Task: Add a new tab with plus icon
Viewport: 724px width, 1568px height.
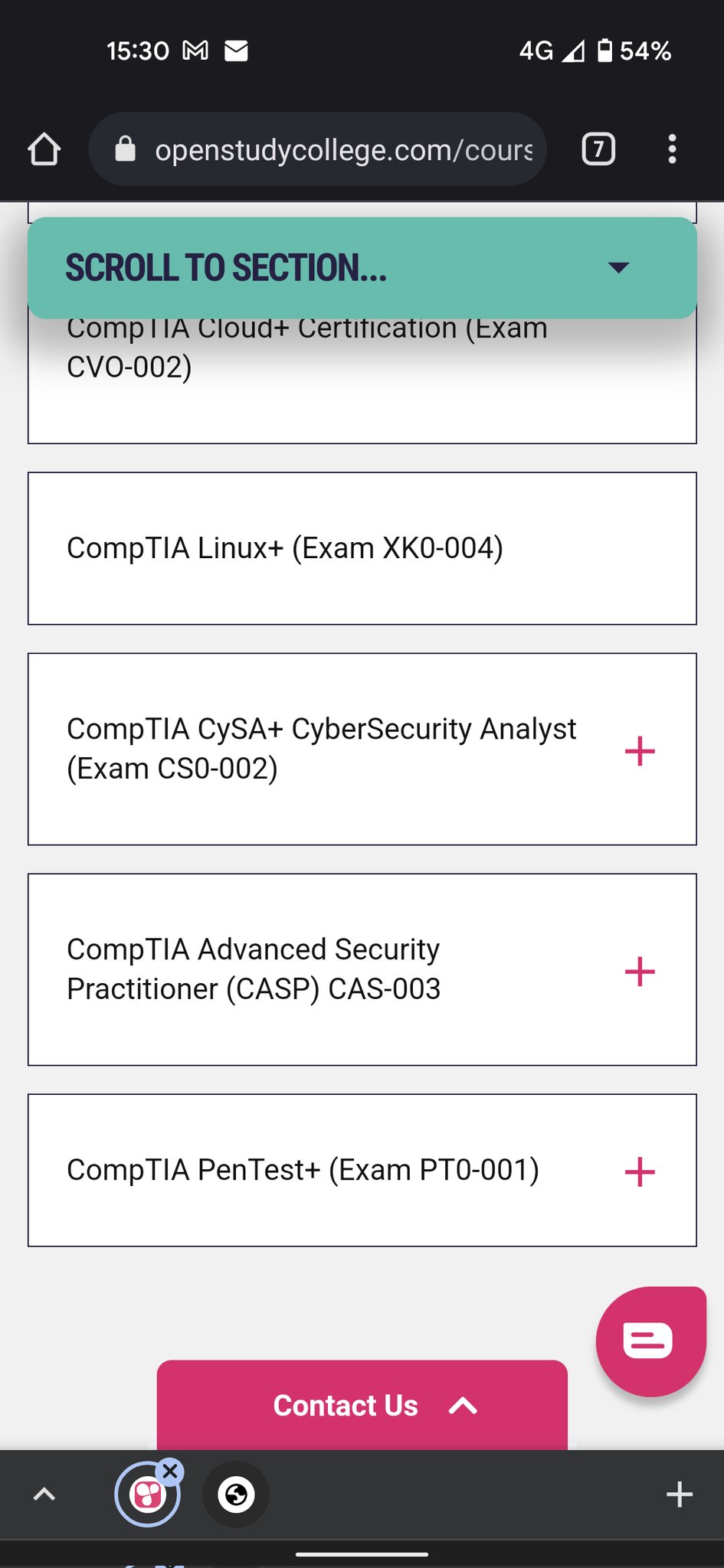Action: (x=679, y=1494)
